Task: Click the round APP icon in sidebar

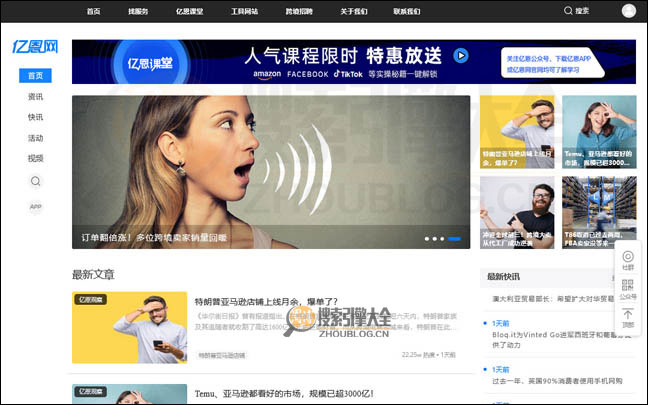Action: (36, 207)
